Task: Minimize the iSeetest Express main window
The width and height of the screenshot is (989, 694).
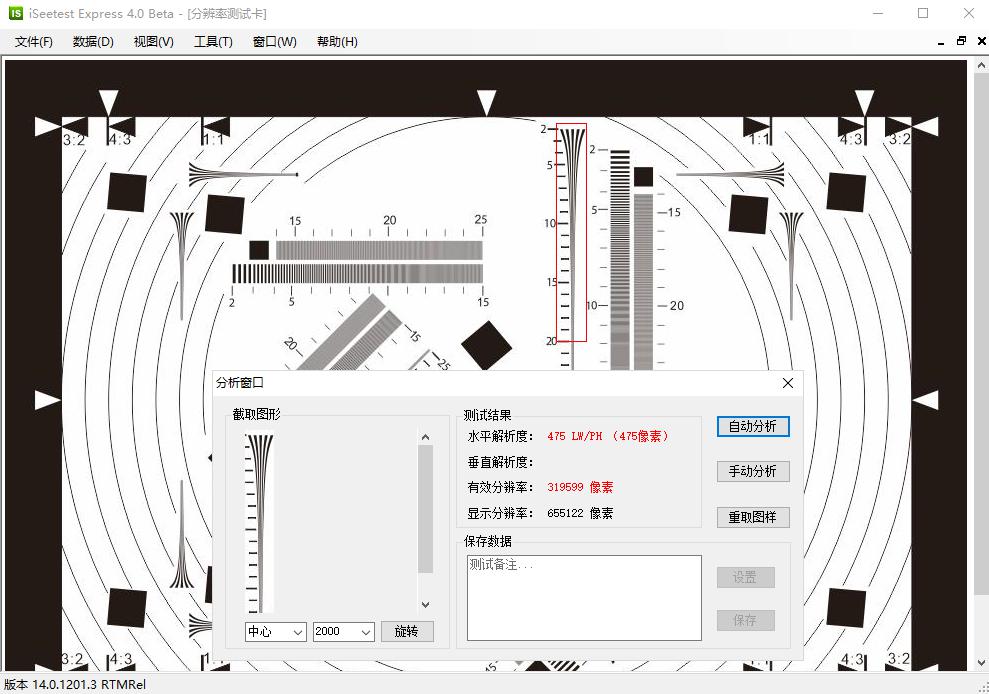Action: click(878, 13)
